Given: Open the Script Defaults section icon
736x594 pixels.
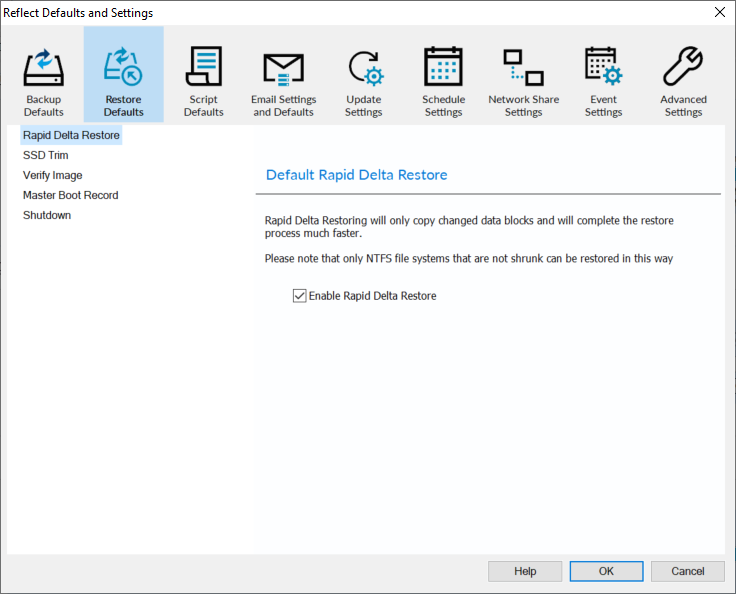Looking at the screenshot, I should 204,66.
